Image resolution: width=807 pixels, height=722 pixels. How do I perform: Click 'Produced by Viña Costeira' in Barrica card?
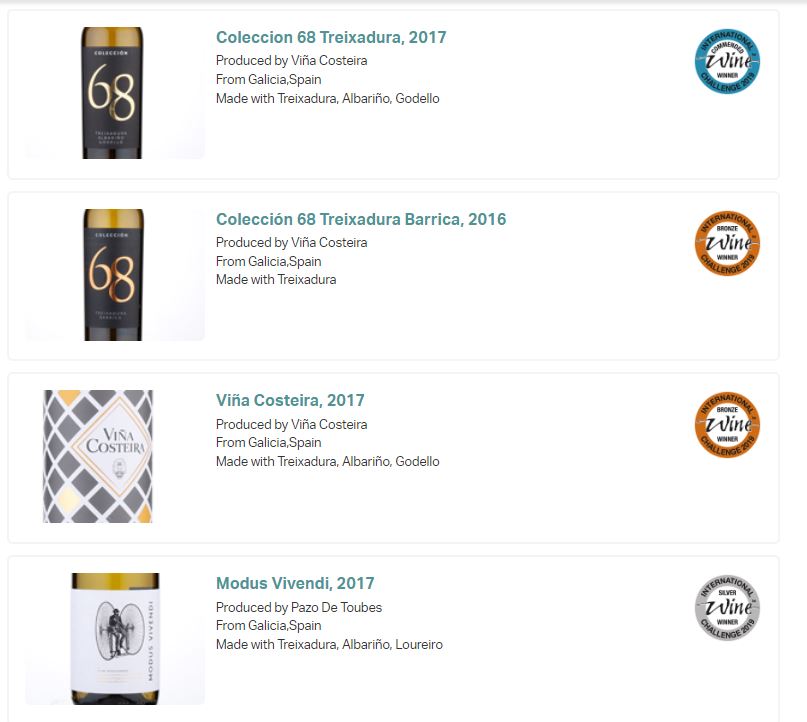pyautogui.click(x=291, y=243)
